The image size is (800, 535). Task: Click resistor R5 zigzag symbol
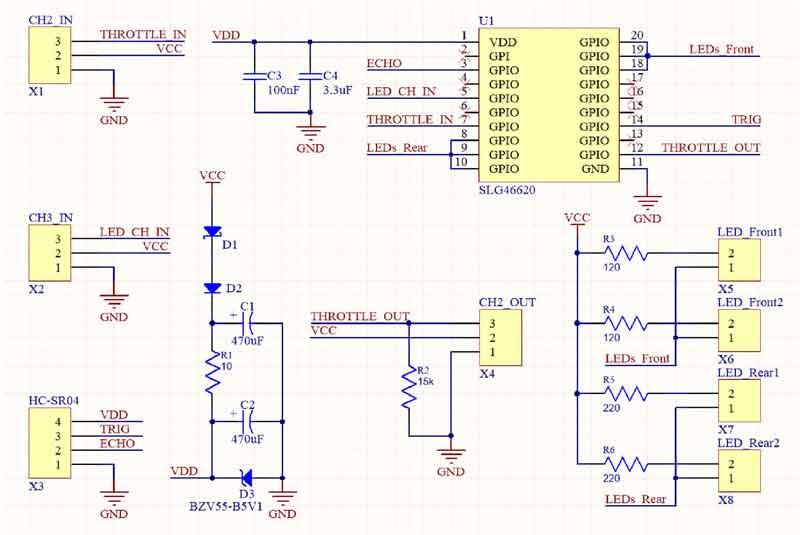click(626, 394)
